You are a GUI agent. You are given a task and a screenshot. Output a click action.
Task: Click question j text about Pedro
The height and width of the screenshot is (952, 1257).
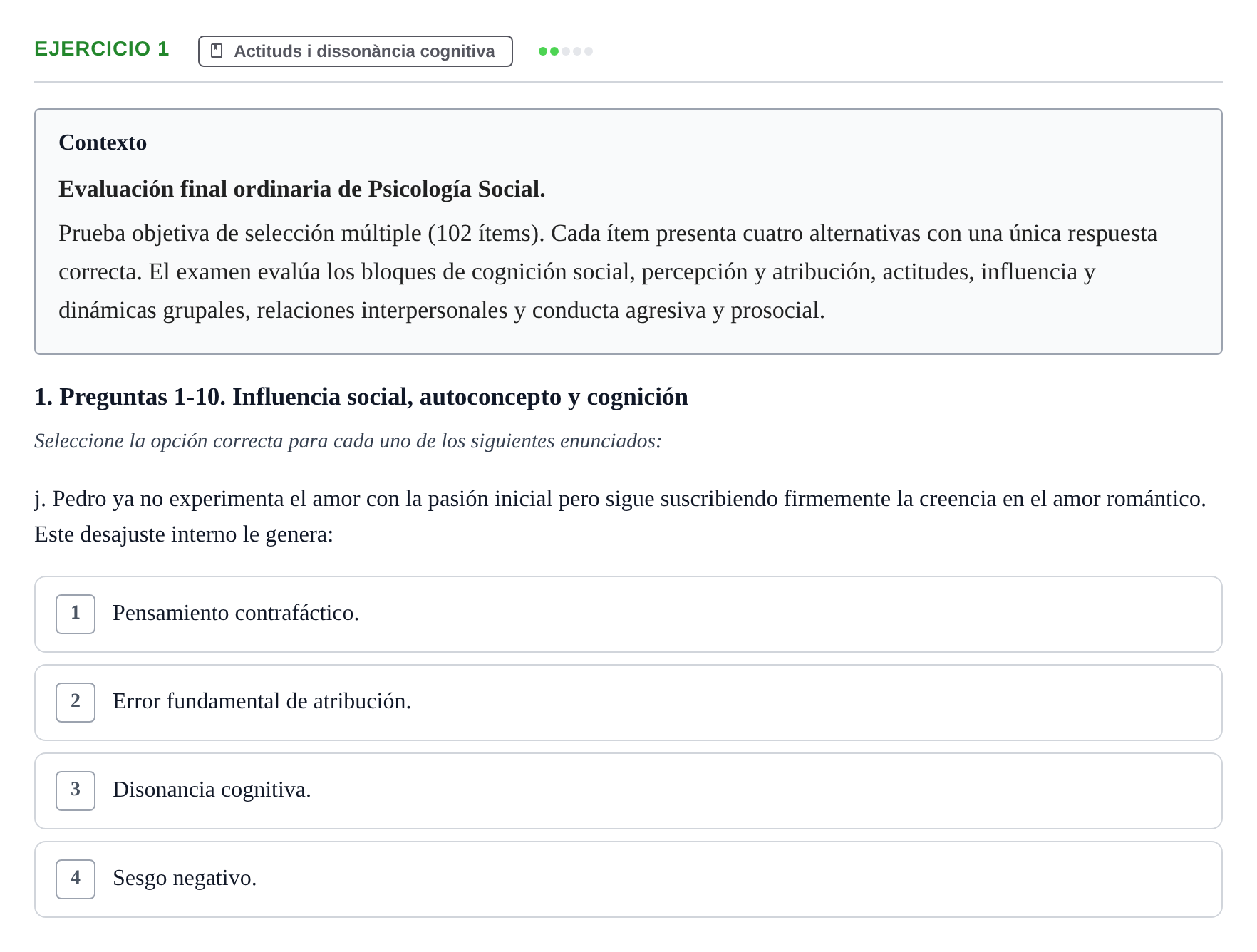(620, 516)
